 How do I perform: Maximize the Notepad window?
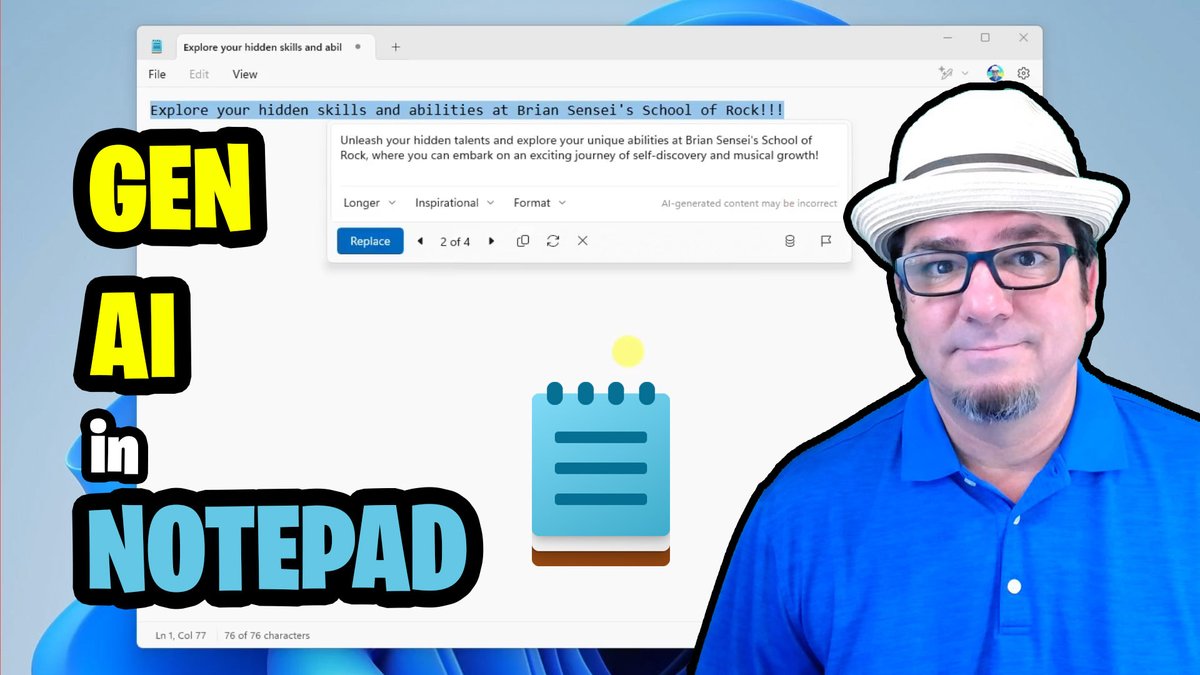click(x=985, y=38)
